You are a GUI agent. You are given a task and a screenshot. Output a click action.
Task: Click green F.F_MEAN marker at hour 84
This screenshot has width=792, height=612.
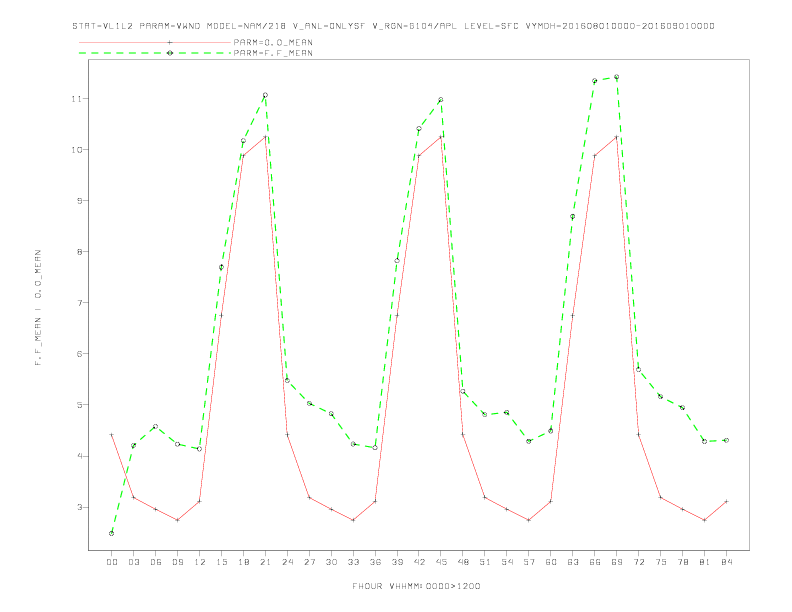pos(726,440)
